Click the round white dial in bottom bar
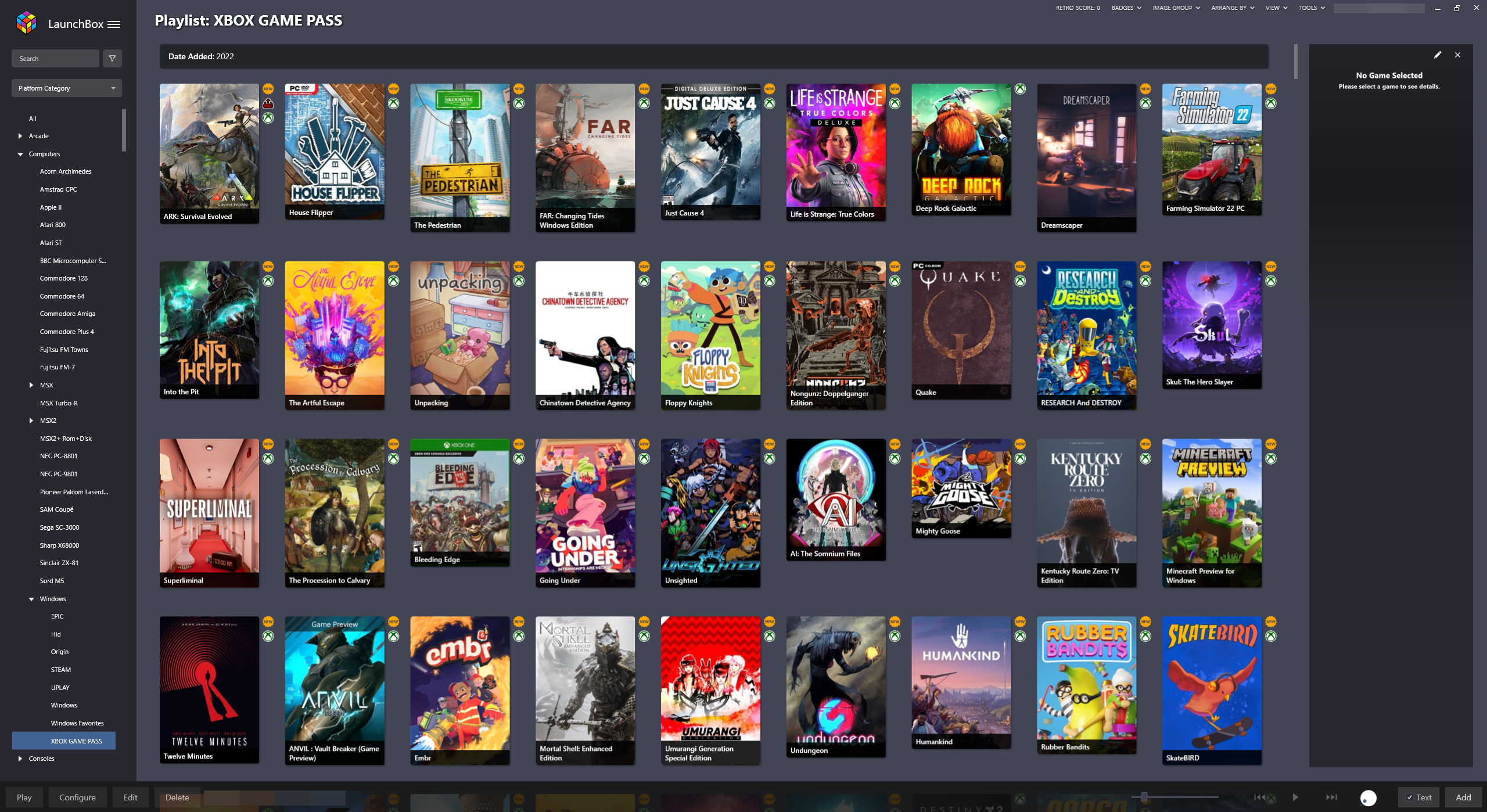This screenshot has width=1487, height=812. [x=1369, y=798]
